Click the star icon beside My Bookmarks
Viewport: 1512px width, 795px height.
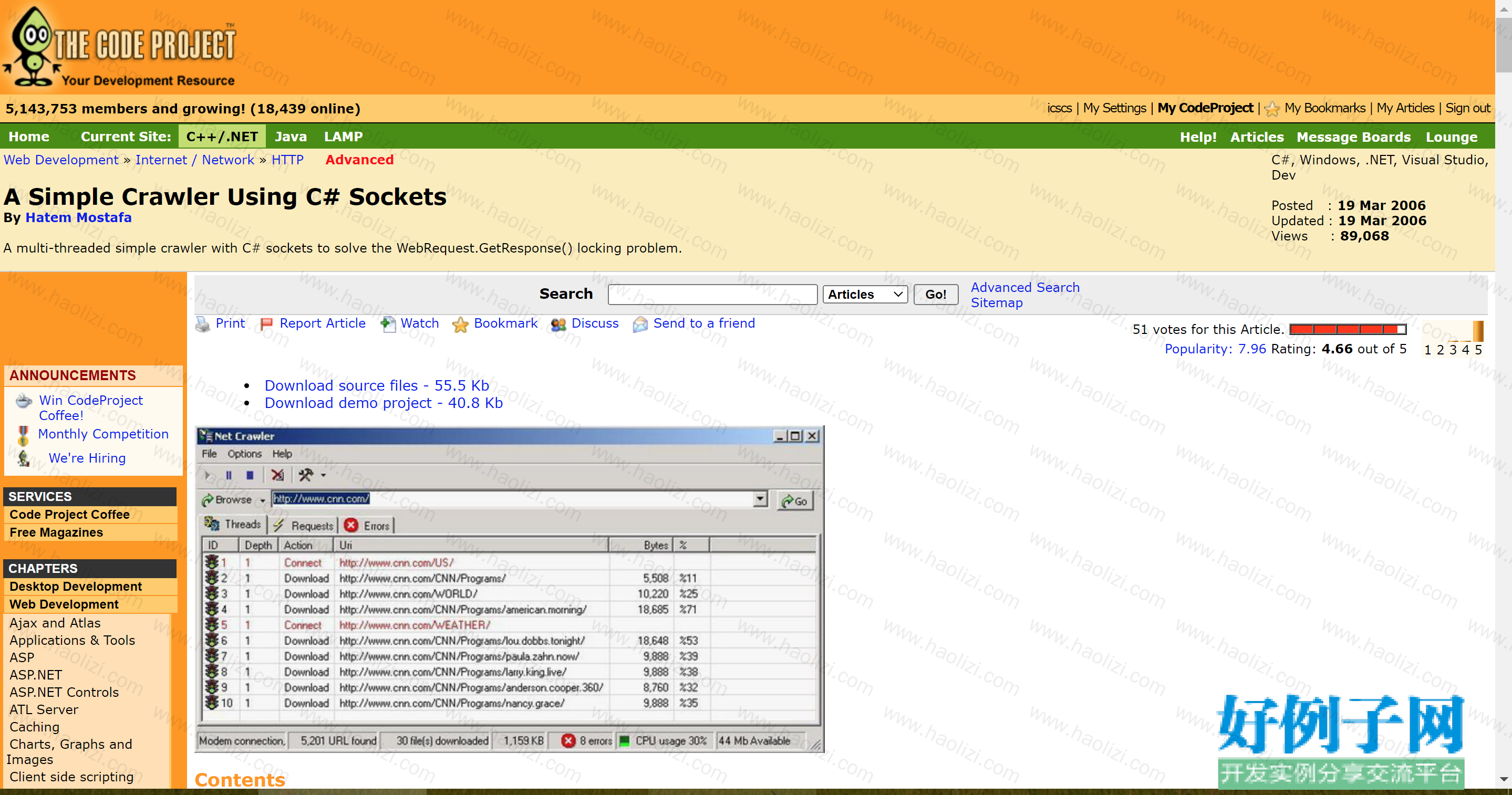[1272, 109]
